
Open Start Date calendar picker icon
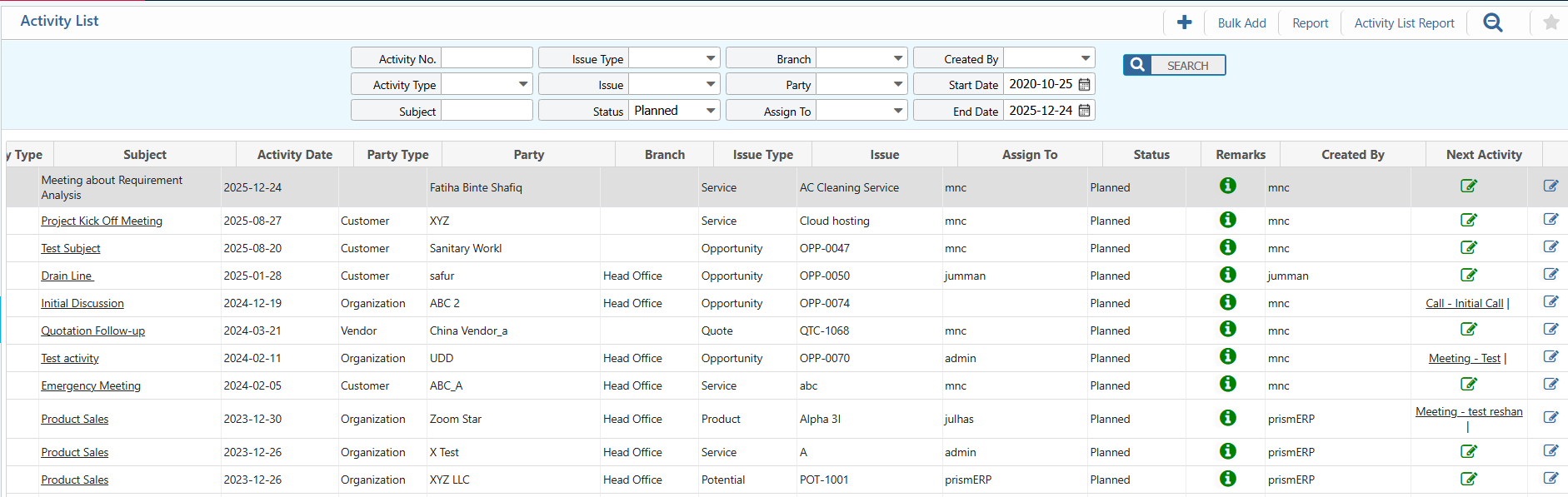1084,84
